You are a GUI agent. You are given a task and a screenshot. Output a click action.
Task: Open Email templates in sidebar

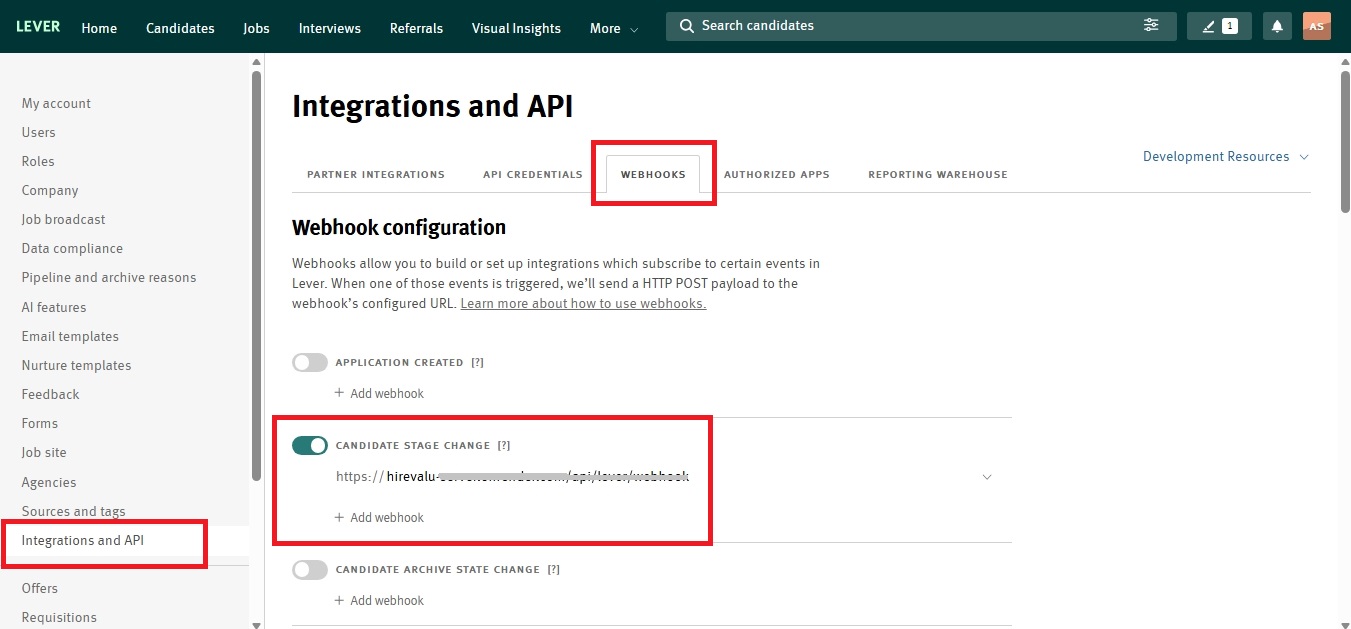click(70, 336)
